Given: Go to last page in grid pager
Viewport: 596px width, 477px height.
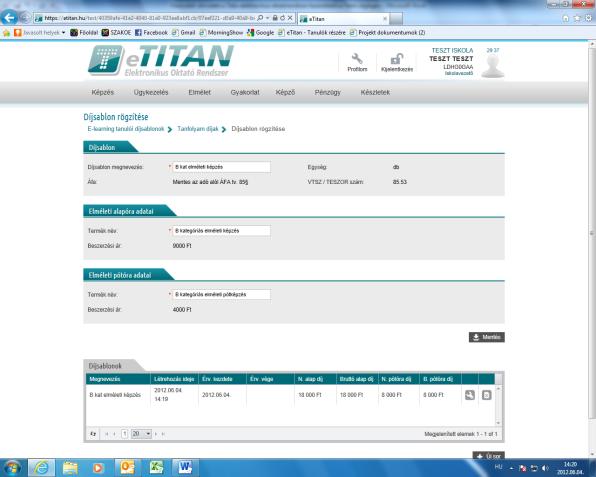Looking at the screenshot, I should pyautogui.click(x=163, y=434).
